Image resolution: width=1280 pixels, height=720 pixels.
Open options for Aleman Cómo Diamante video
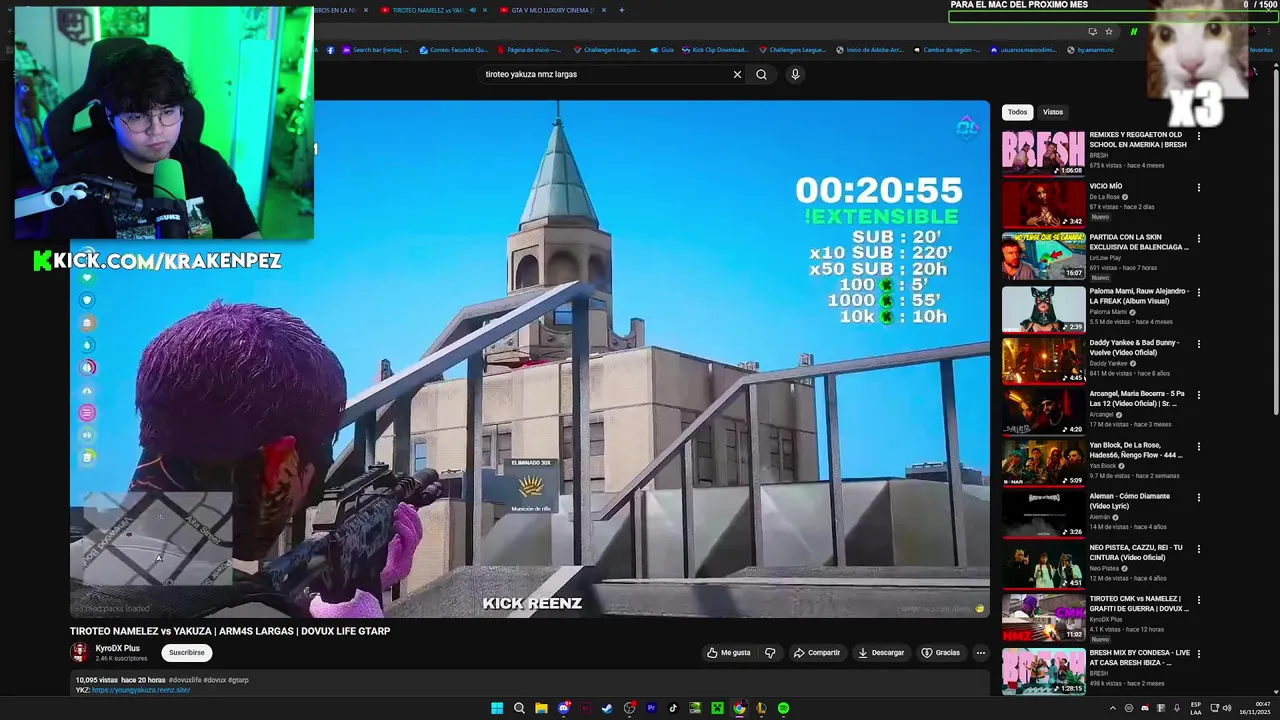[x=1198, y=497]
